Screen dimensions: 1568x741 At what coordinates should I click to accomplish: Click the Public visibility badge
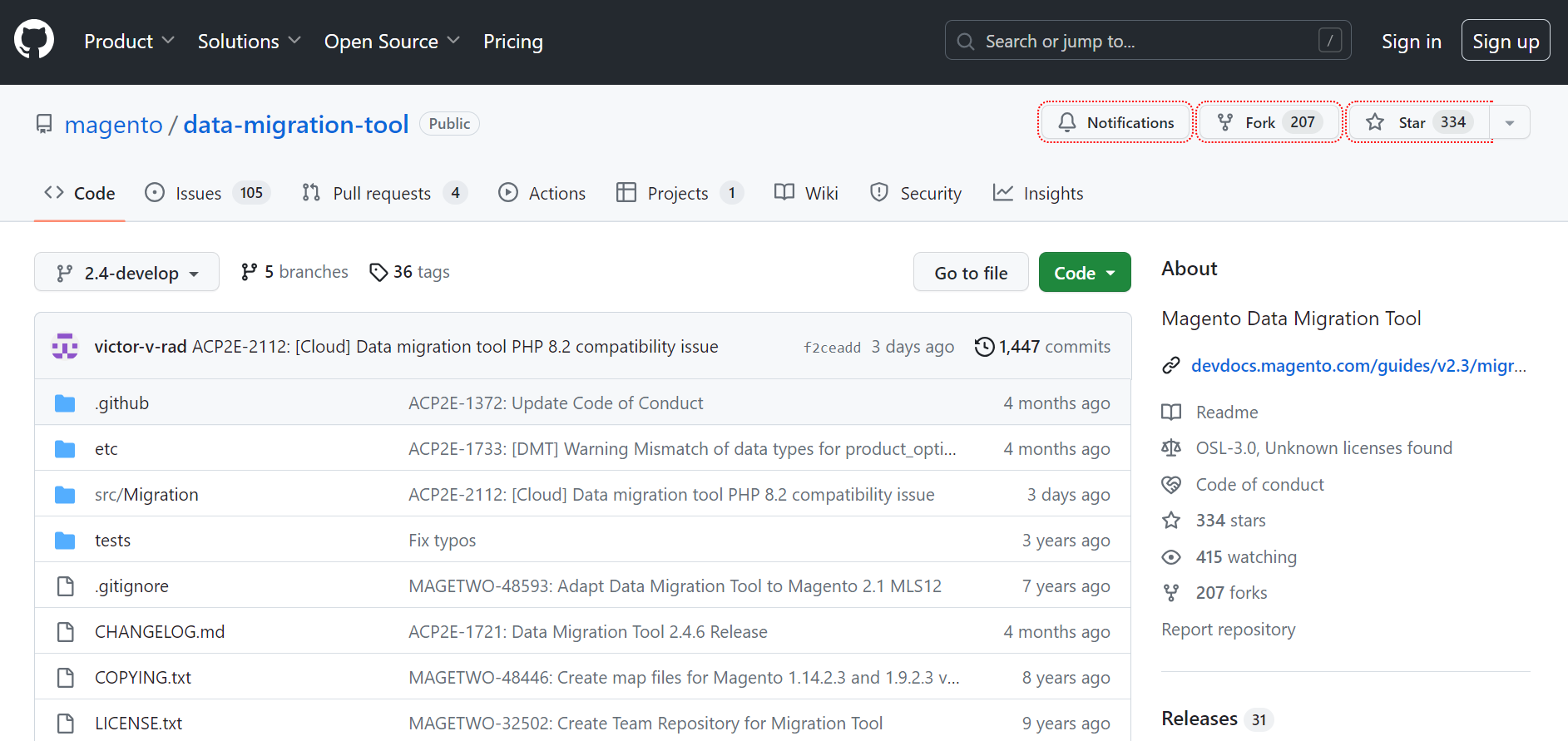[x=449, y=123]
